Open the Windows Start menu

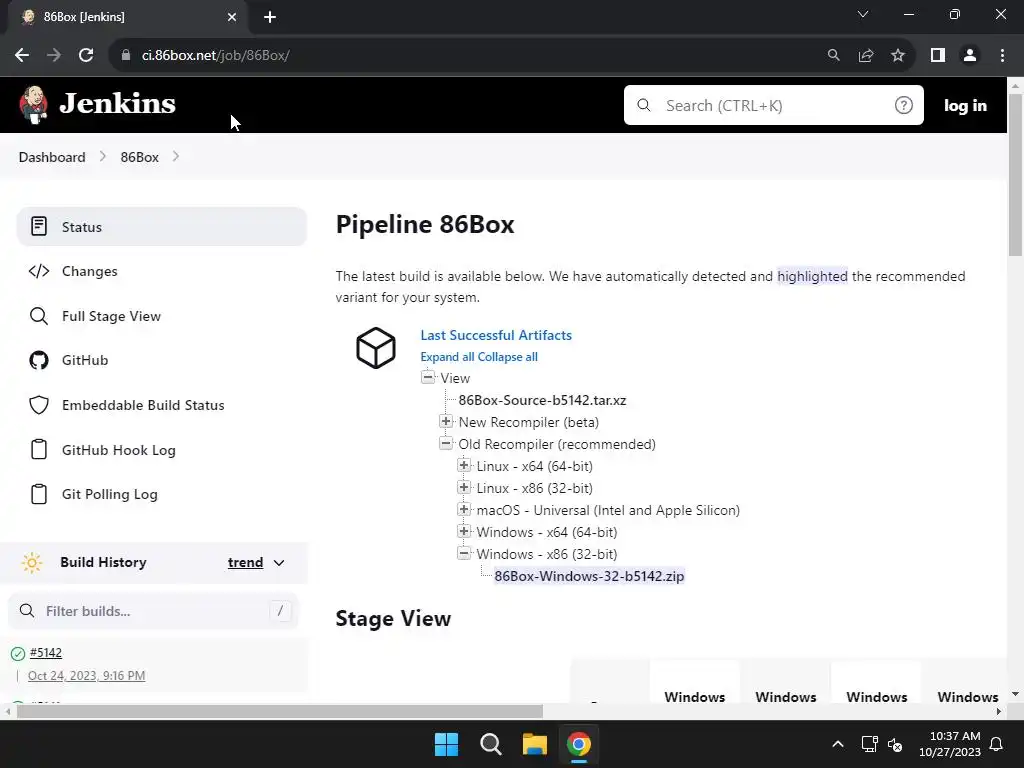coord(447,744)
